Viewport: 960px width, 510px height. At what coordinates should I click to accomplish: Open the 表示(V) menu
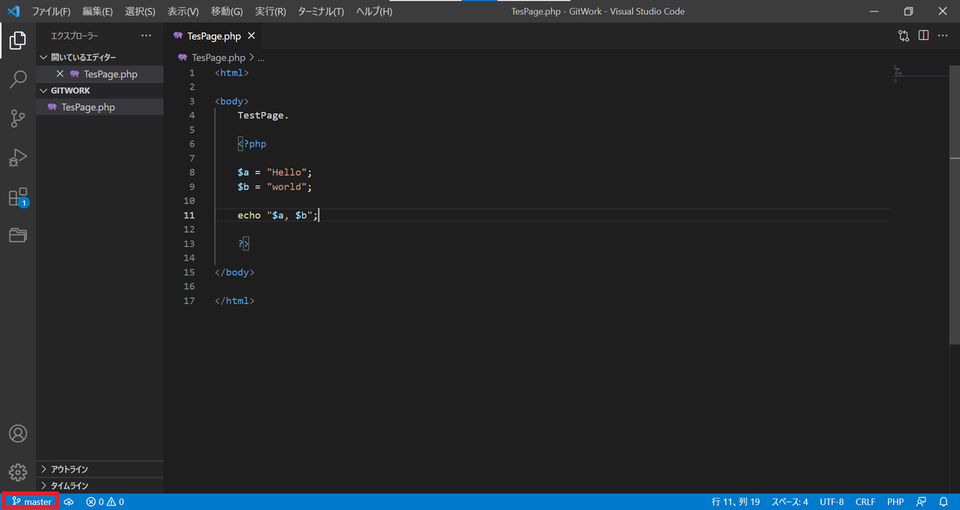(183, 12)
